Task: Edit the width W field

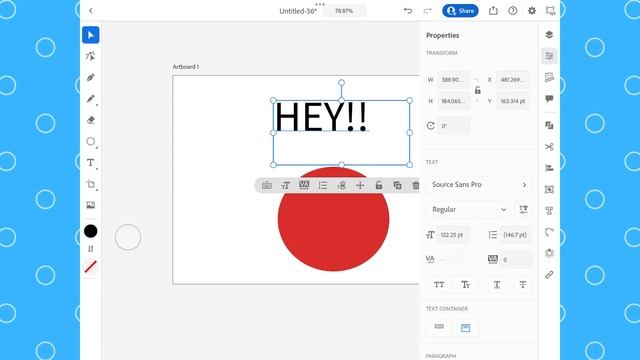Action: 453,80
